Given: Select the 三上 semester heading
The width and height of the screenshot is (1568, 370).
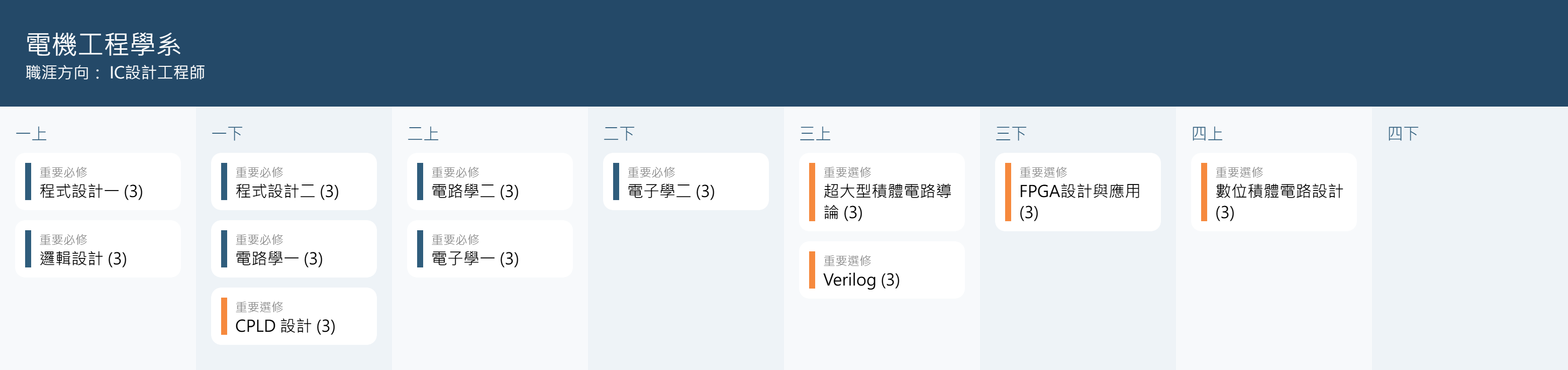Looking at the screenshot, I should pyautogui.click(x=815, y=134).
